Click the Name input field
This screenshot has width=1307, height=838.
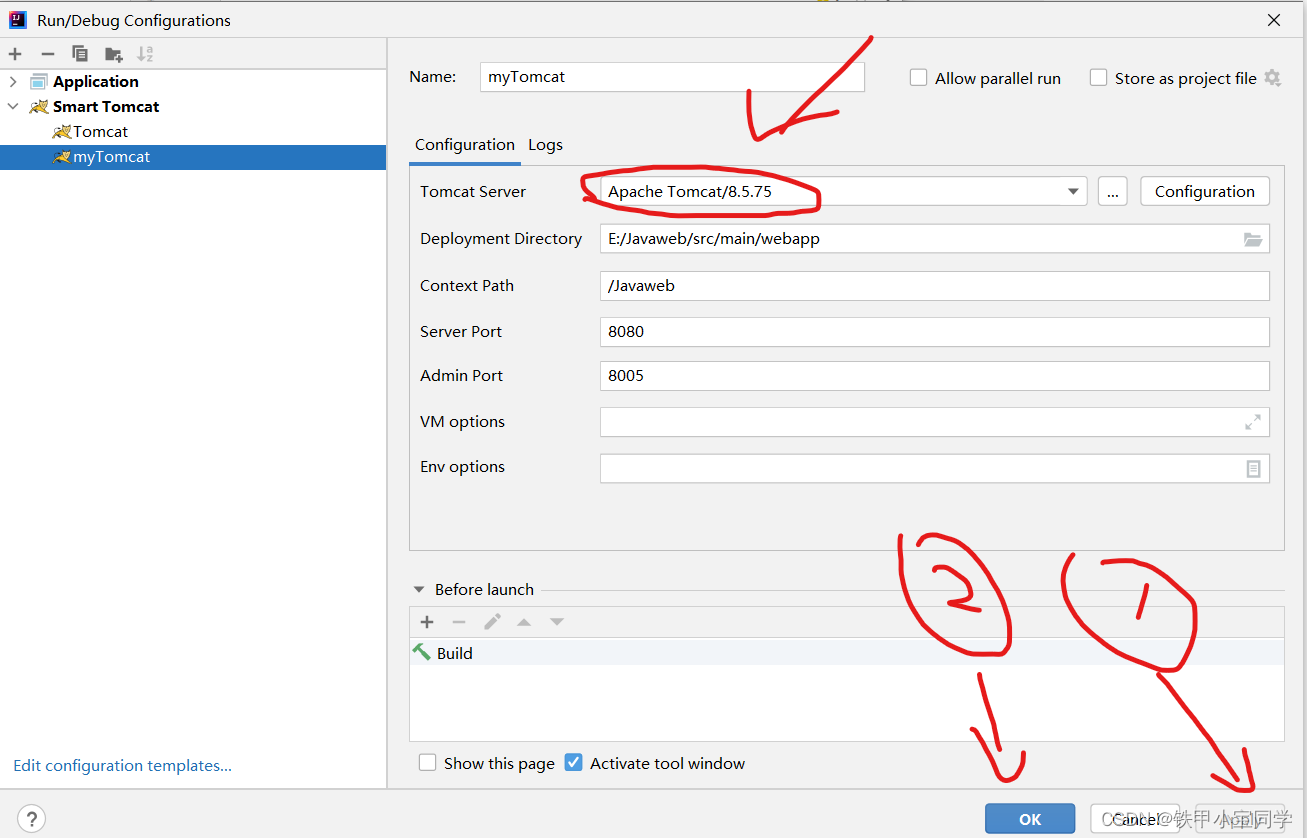pyautogui.click(x=672, y=77)
